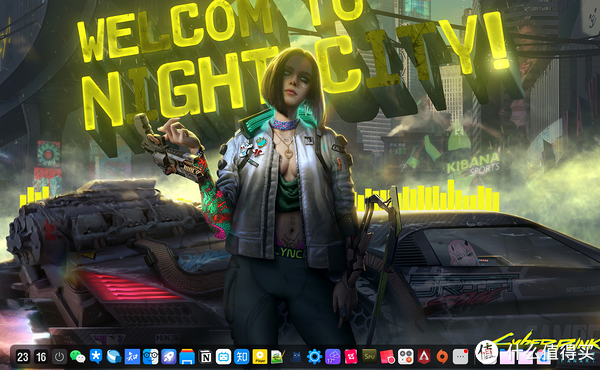Click the yellow Player app icon
The height and width of the screenshot is (370, 600).
click(260, 357)
